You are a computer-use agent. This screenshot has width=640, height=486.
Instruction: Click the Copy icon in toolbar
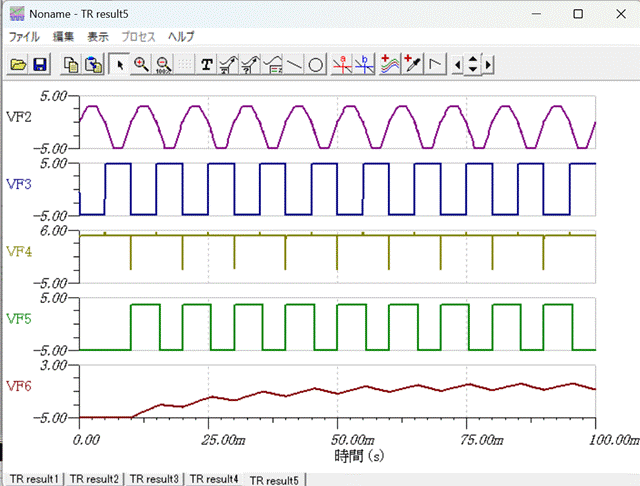[71, 64]
